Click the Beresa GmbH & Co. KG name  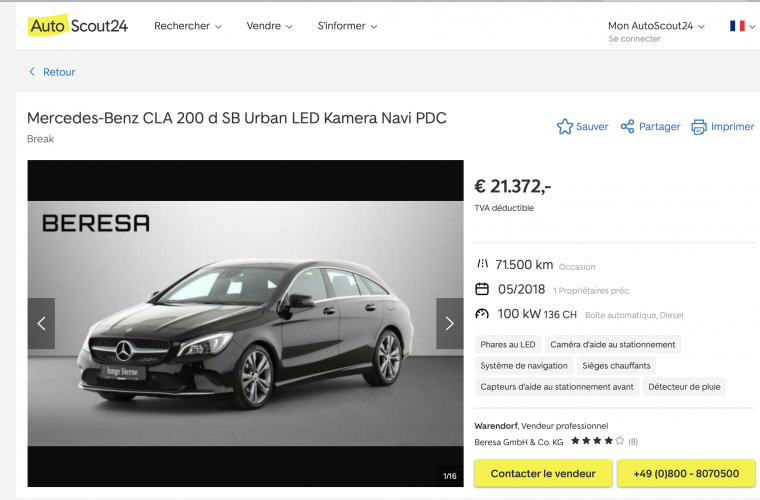click(519, 442)
